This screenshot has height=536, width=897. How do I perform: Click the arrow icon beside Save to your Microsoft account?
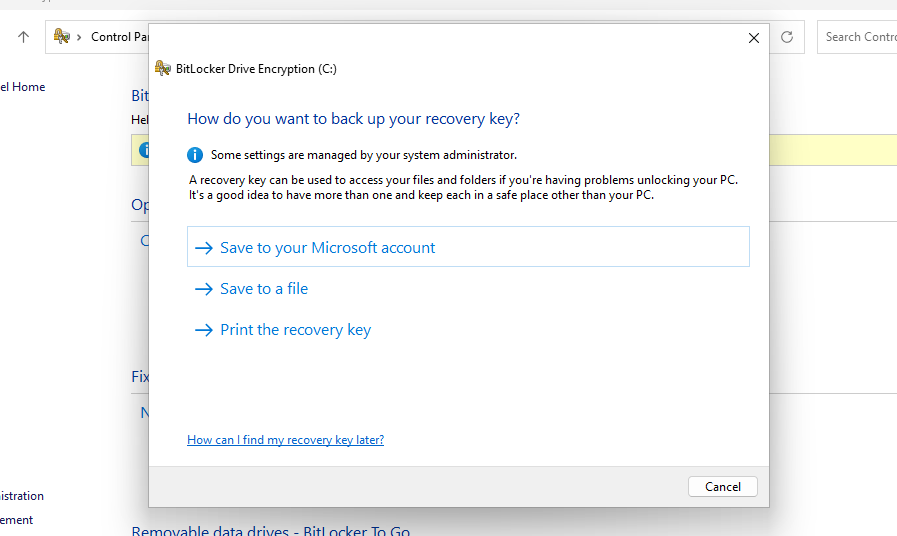(x=204, y=248)
